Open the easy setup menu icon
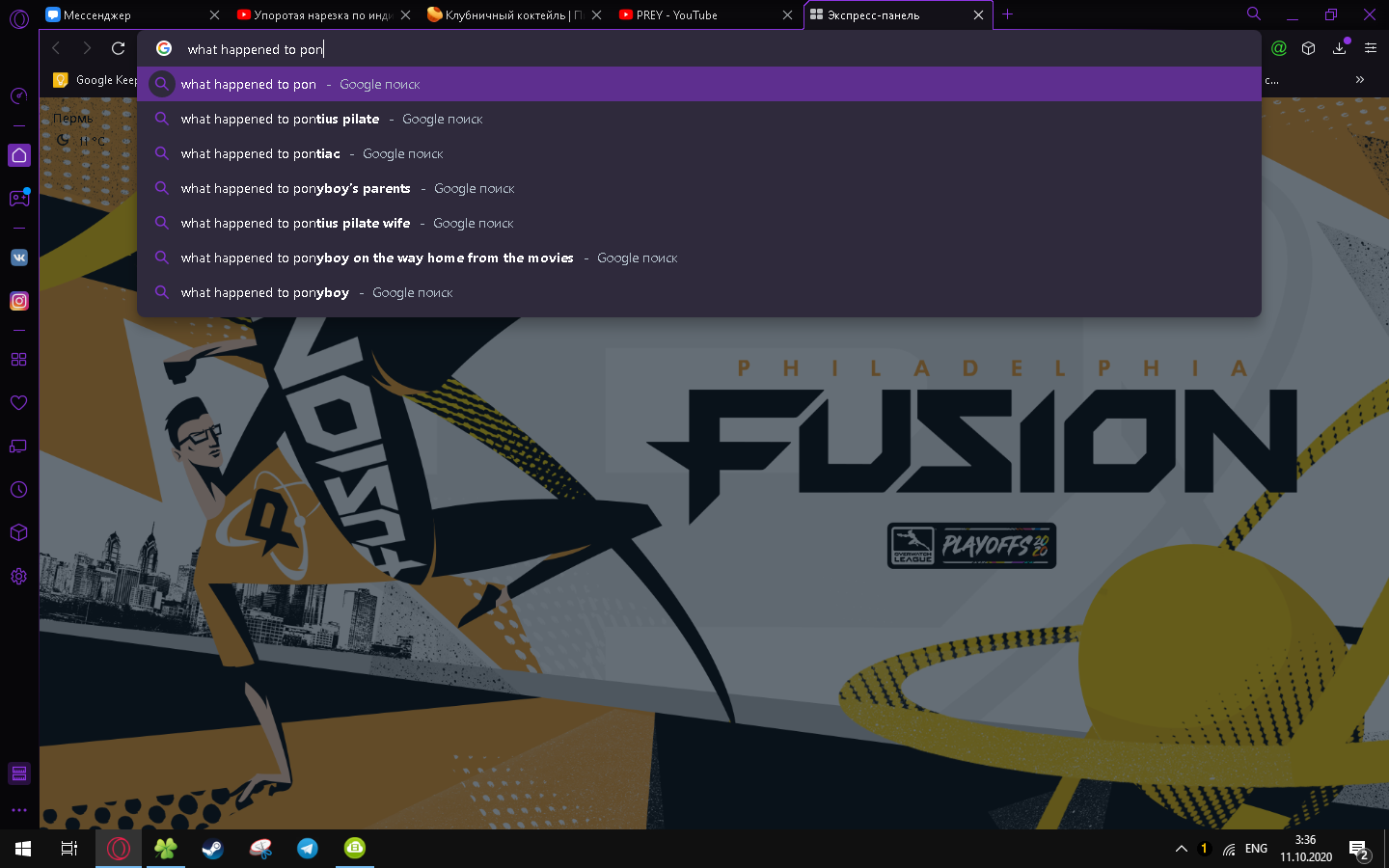Screen dimensions: 1389x868 pos(1371,48)
